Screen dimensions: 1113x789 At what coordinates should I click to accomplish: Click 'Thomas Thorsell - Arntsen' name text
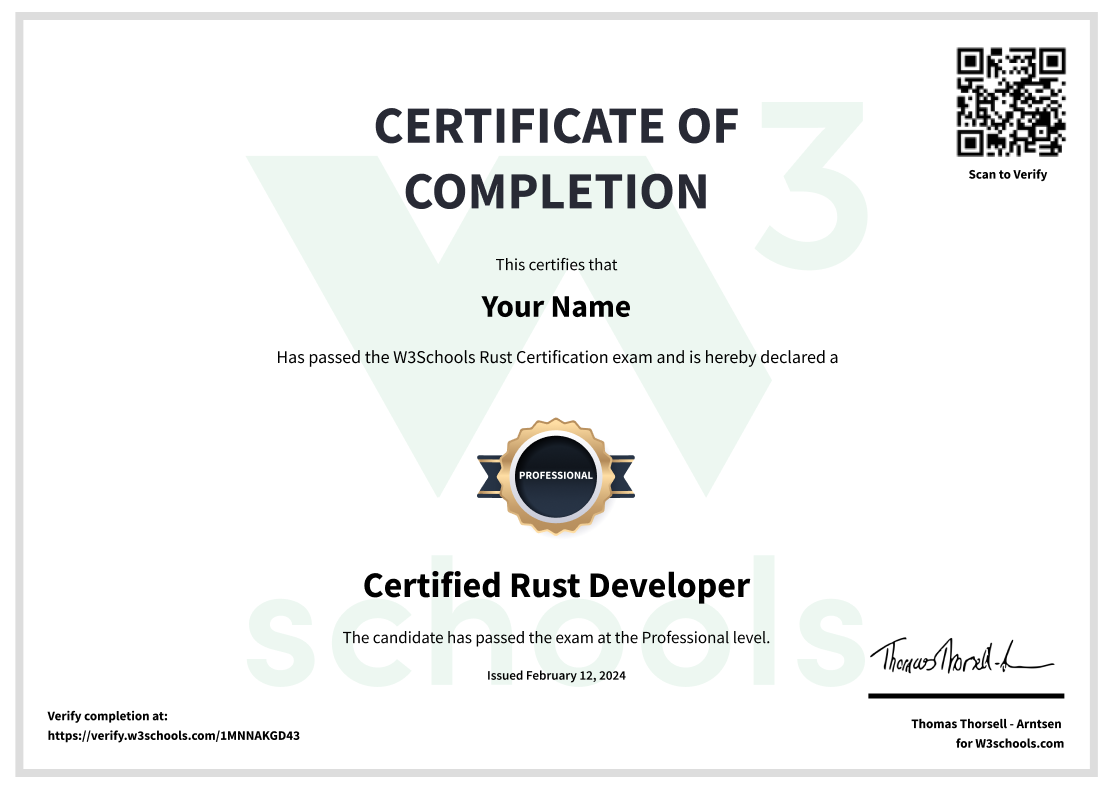pyautogui.click(x=988, y=723)
